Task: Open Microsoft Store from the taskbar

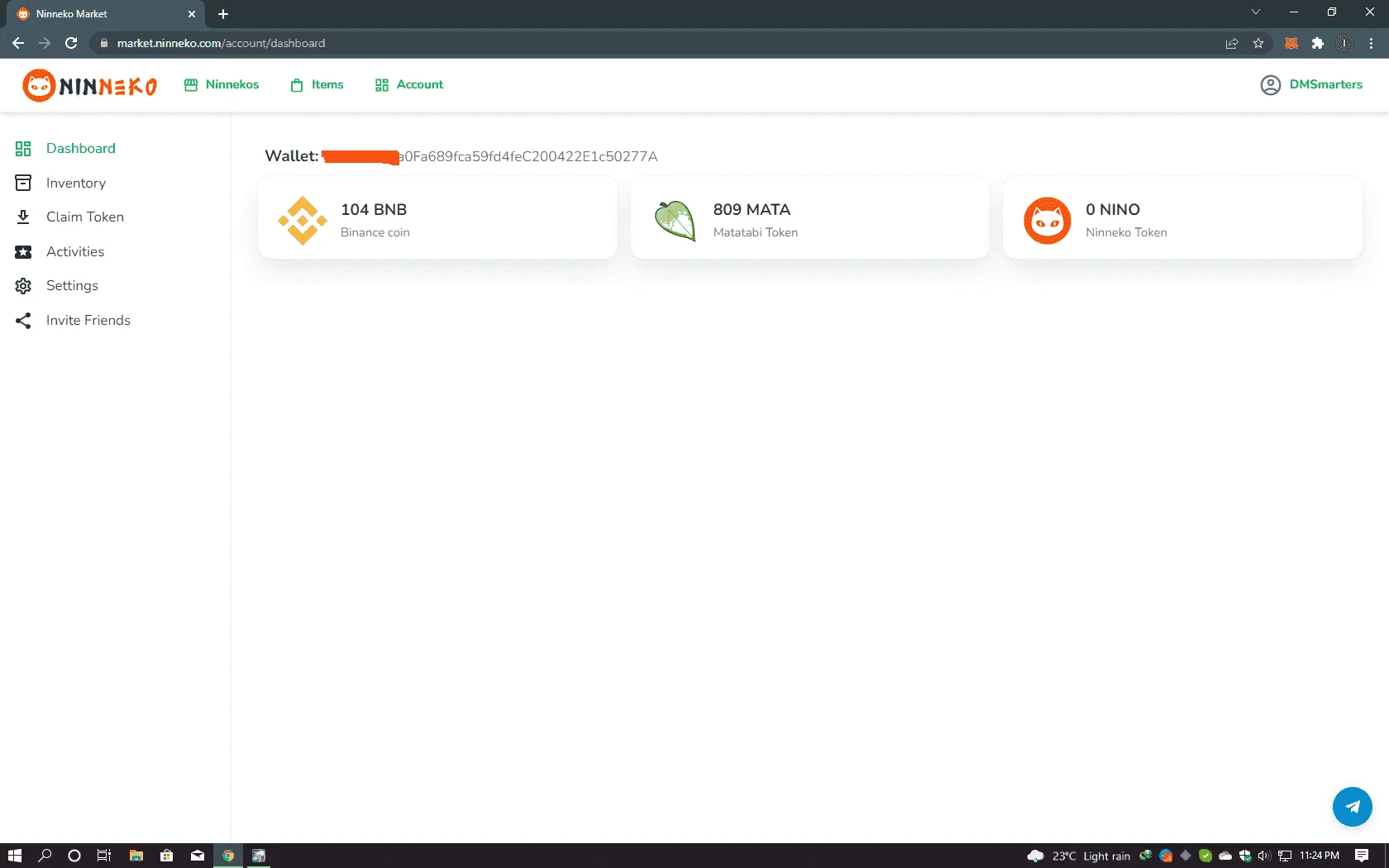Action: click(x=167, y=856)
